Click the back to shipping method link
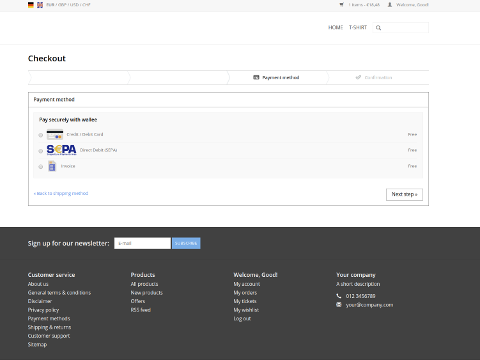 [x=61, y=193]
